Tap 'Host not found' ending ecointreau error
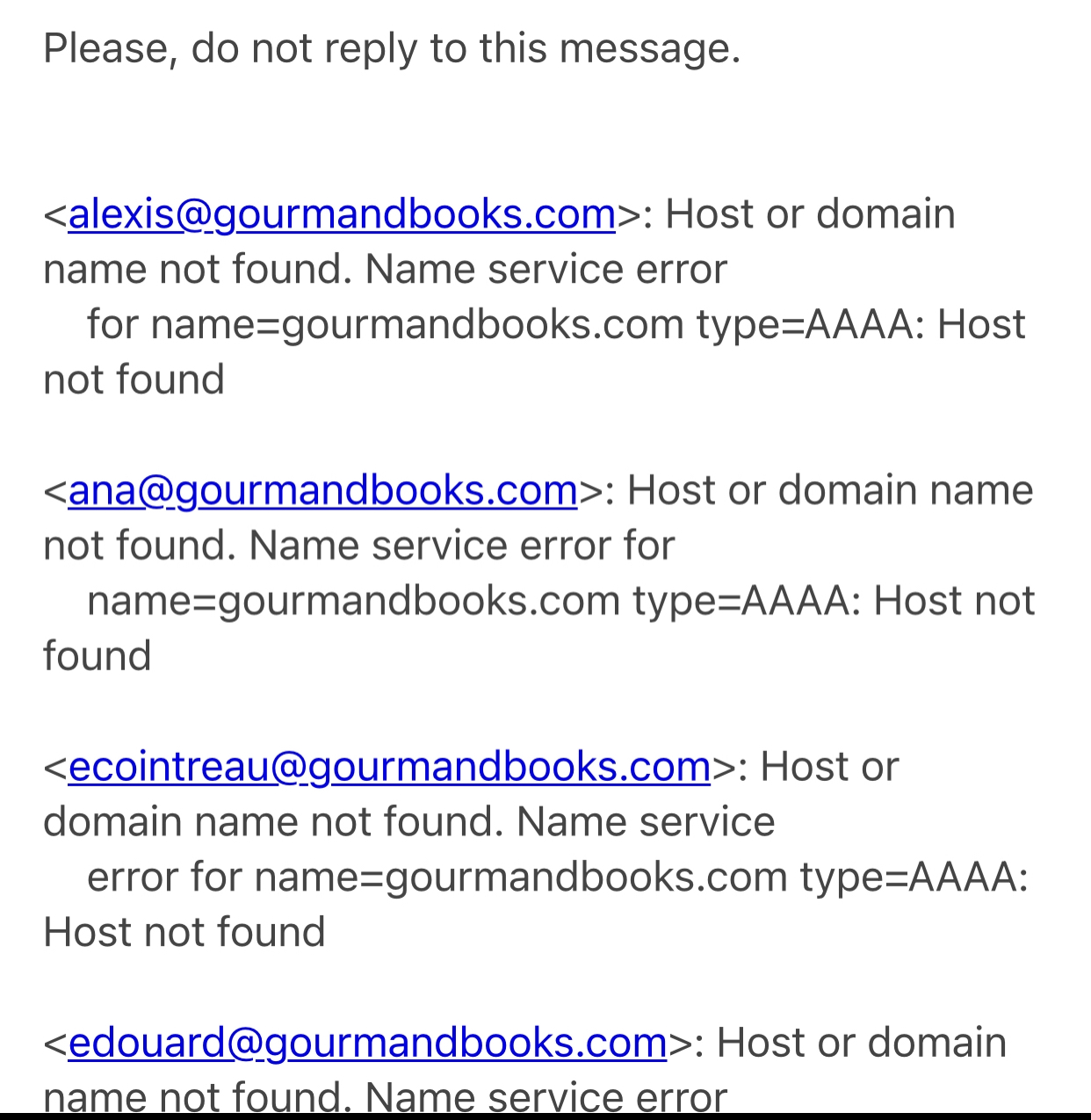This screenshot has height=1120, width=1091. 184,933
